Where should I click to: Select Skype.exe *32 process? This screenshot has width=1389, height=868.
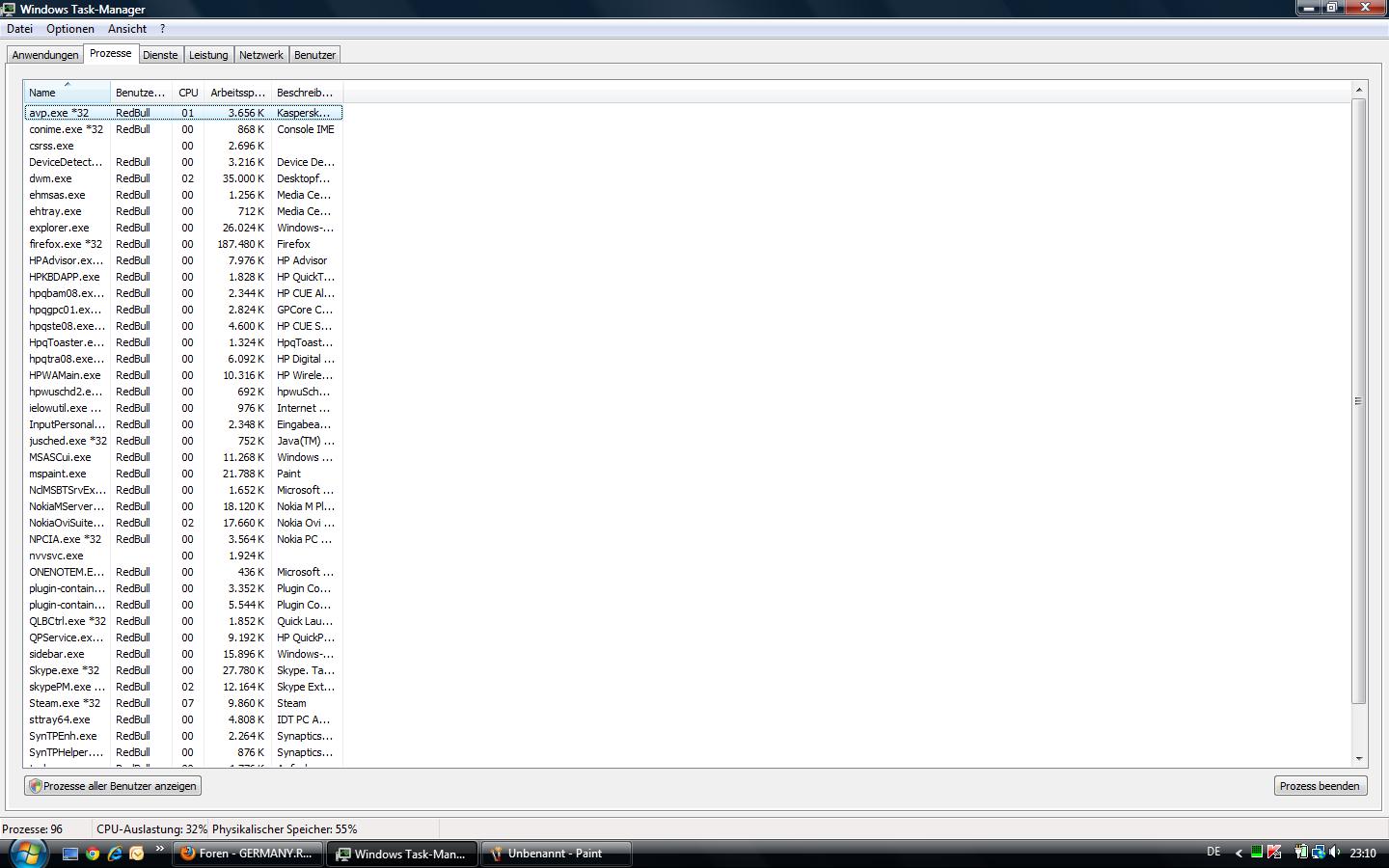click(x=183, y=670)
